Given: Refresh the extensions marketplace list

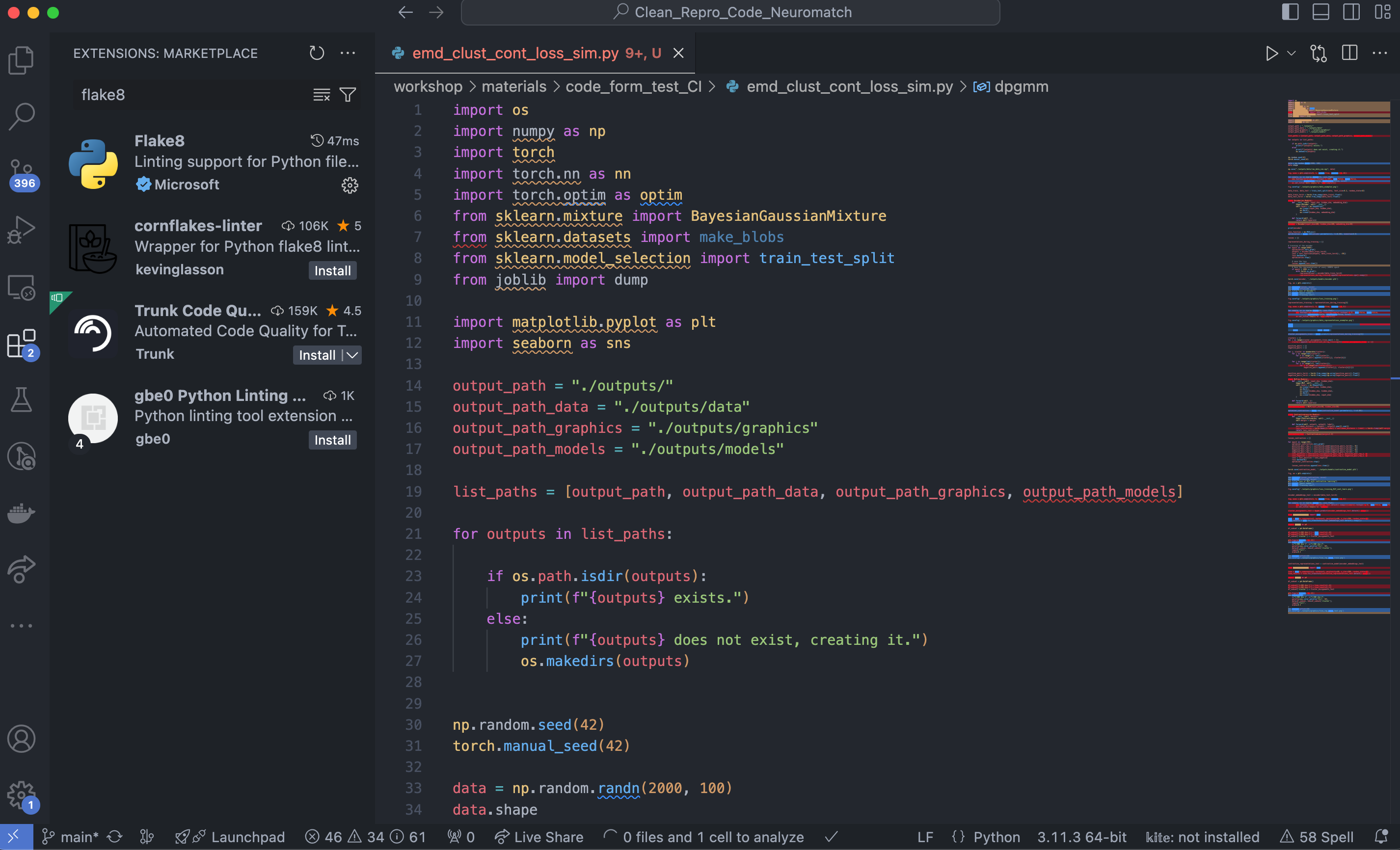Looking at the screenshot, I should pos(317,53).
